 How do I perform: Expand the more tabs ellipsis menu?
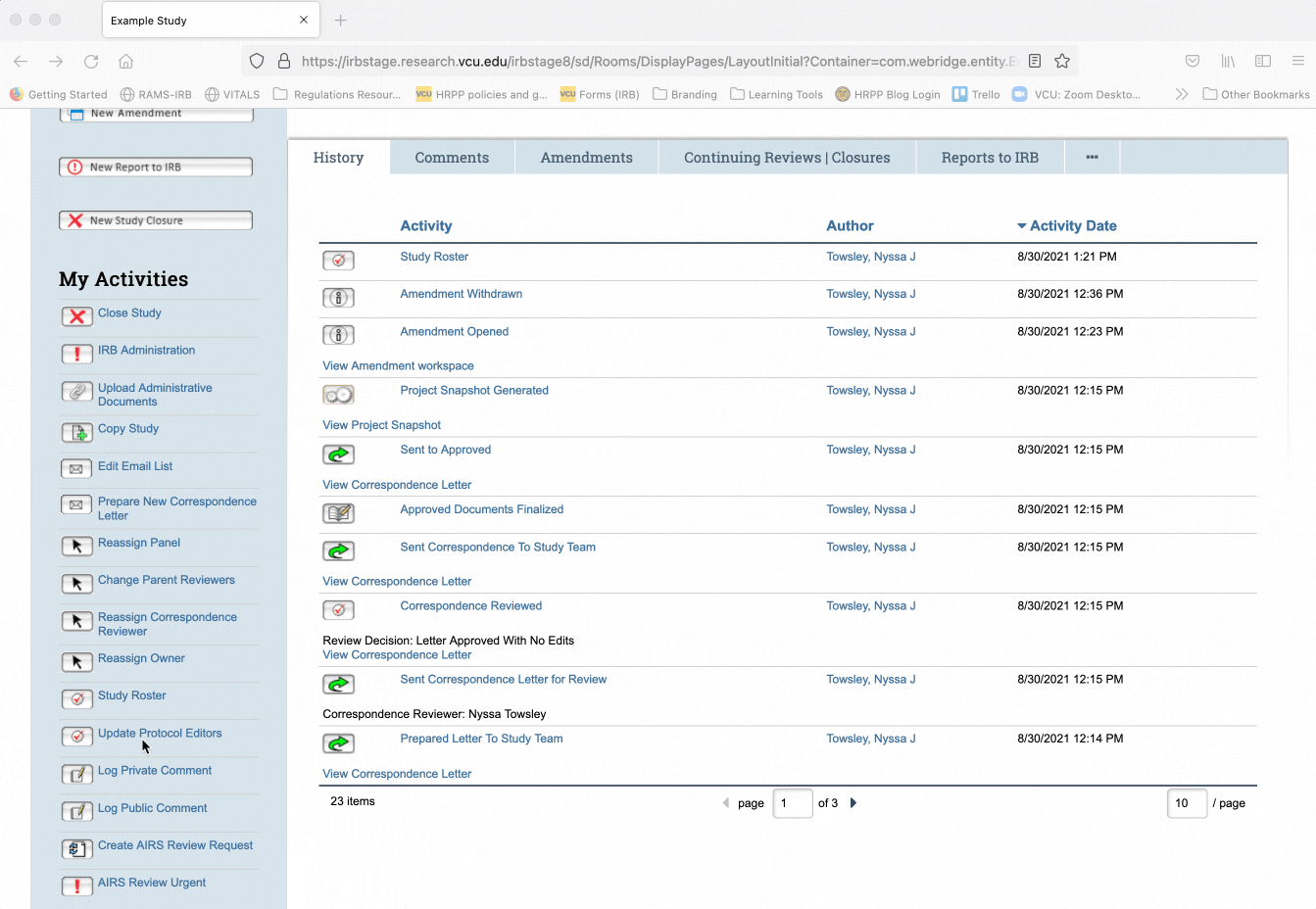point(1092,158)
